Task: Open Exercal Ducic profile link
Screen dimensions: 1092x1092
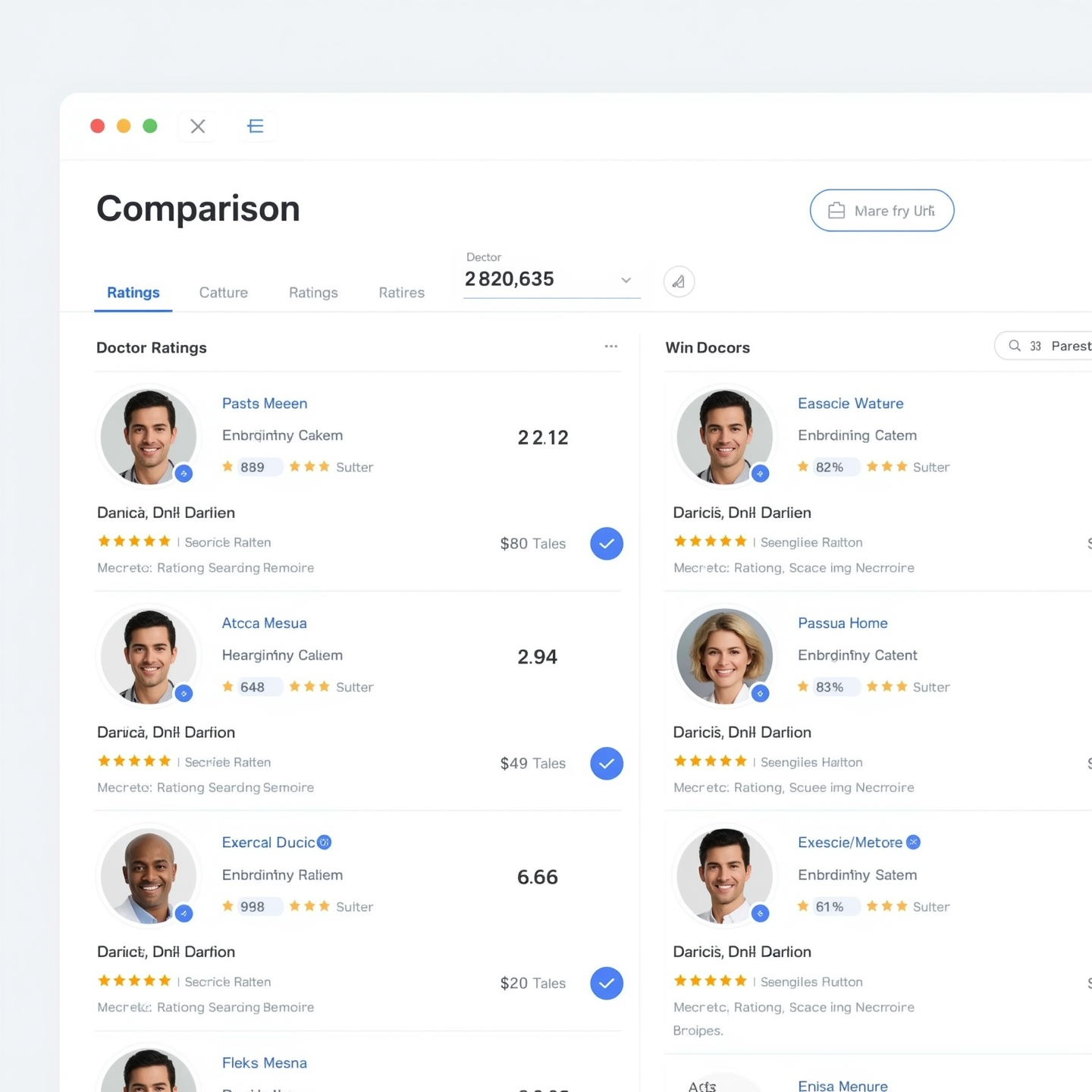Action: point(268,843)
